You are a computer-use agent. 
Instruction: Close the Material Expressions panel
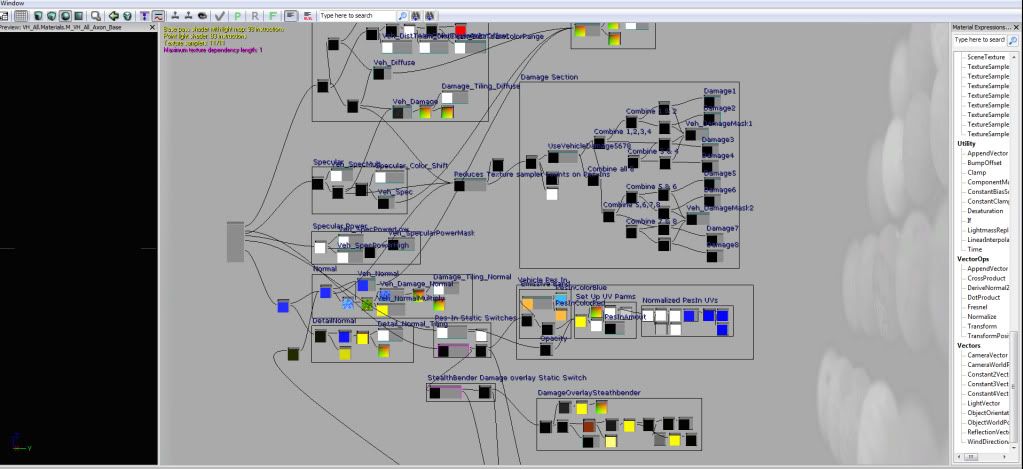(x=1017, y=27)
